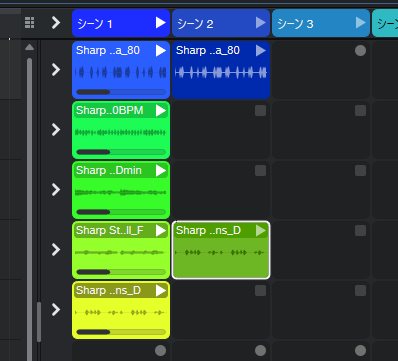Image resolution: width=398 pixels, height=361 pixels.
Task: Expand the first track row chevron
Action: 56,70
